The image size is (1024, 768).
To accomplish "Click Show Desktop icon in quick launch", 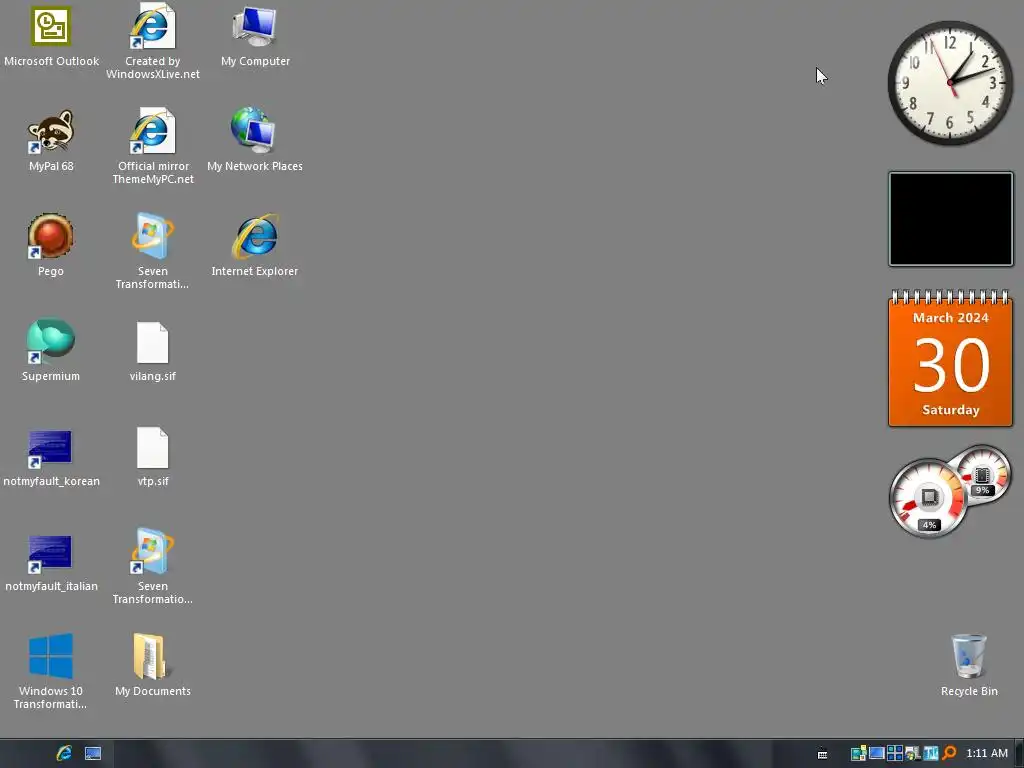I will pos(93,754).
